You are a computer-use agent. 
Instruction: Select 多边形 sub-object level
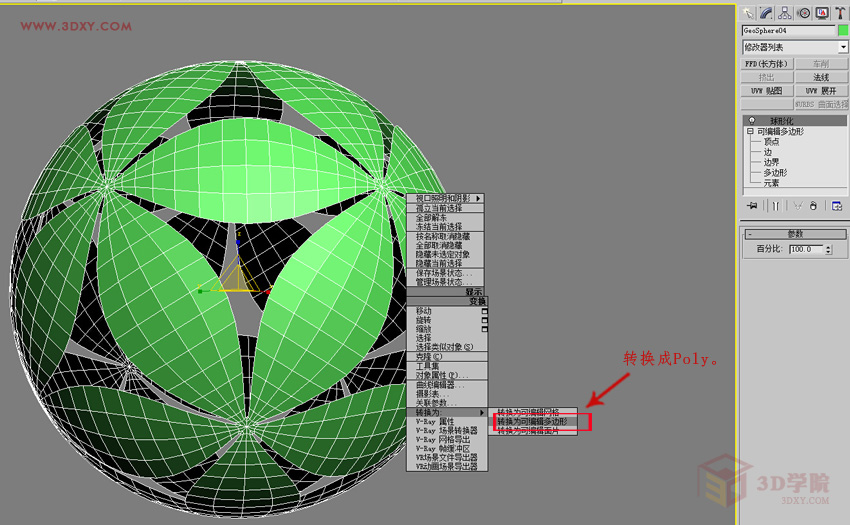coord(775,172)
